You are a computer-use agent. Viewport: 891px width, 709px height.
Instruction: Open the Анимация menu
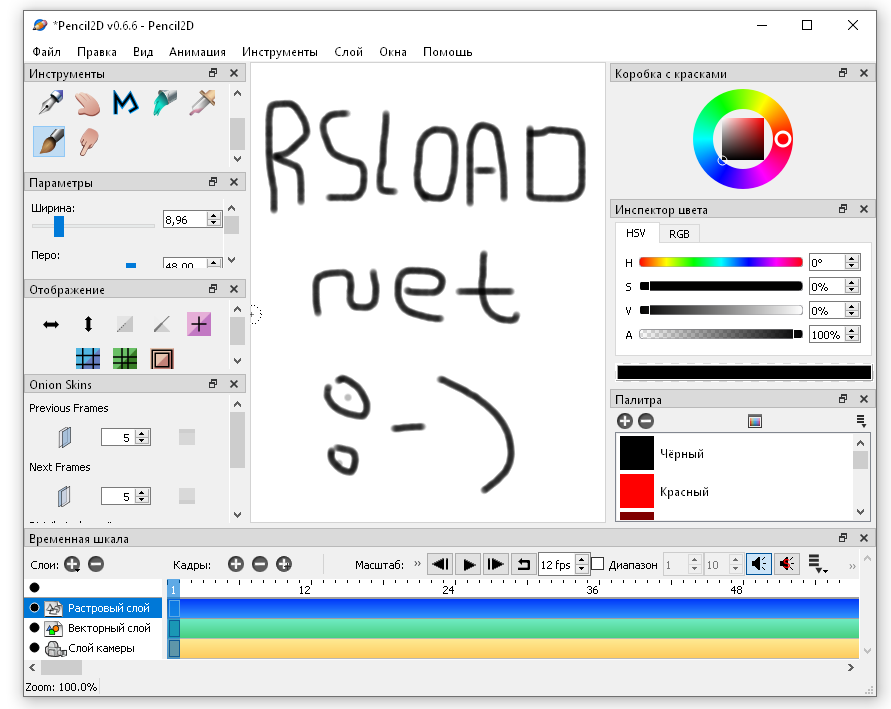(197, 52)
